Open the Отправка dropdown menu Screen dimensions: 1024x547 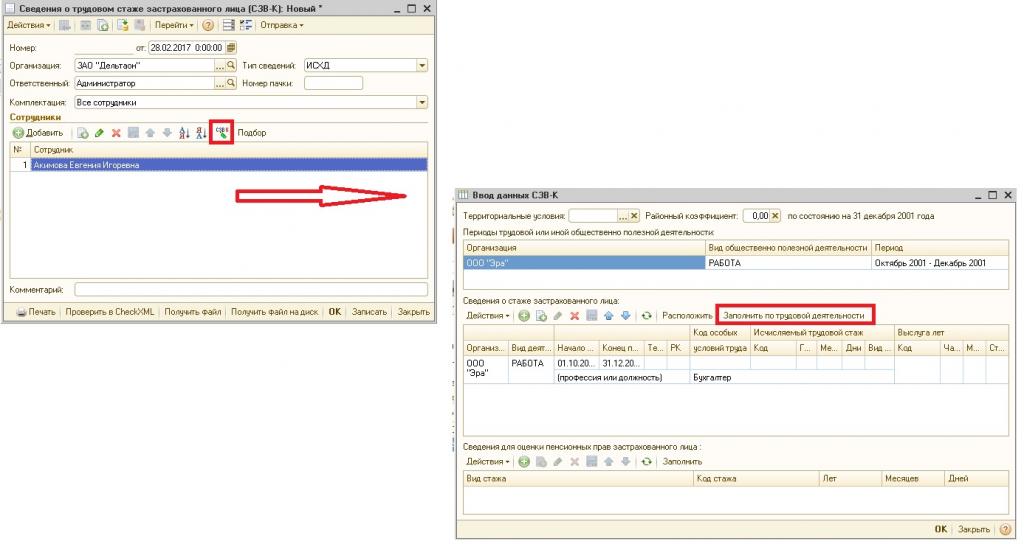282,25
